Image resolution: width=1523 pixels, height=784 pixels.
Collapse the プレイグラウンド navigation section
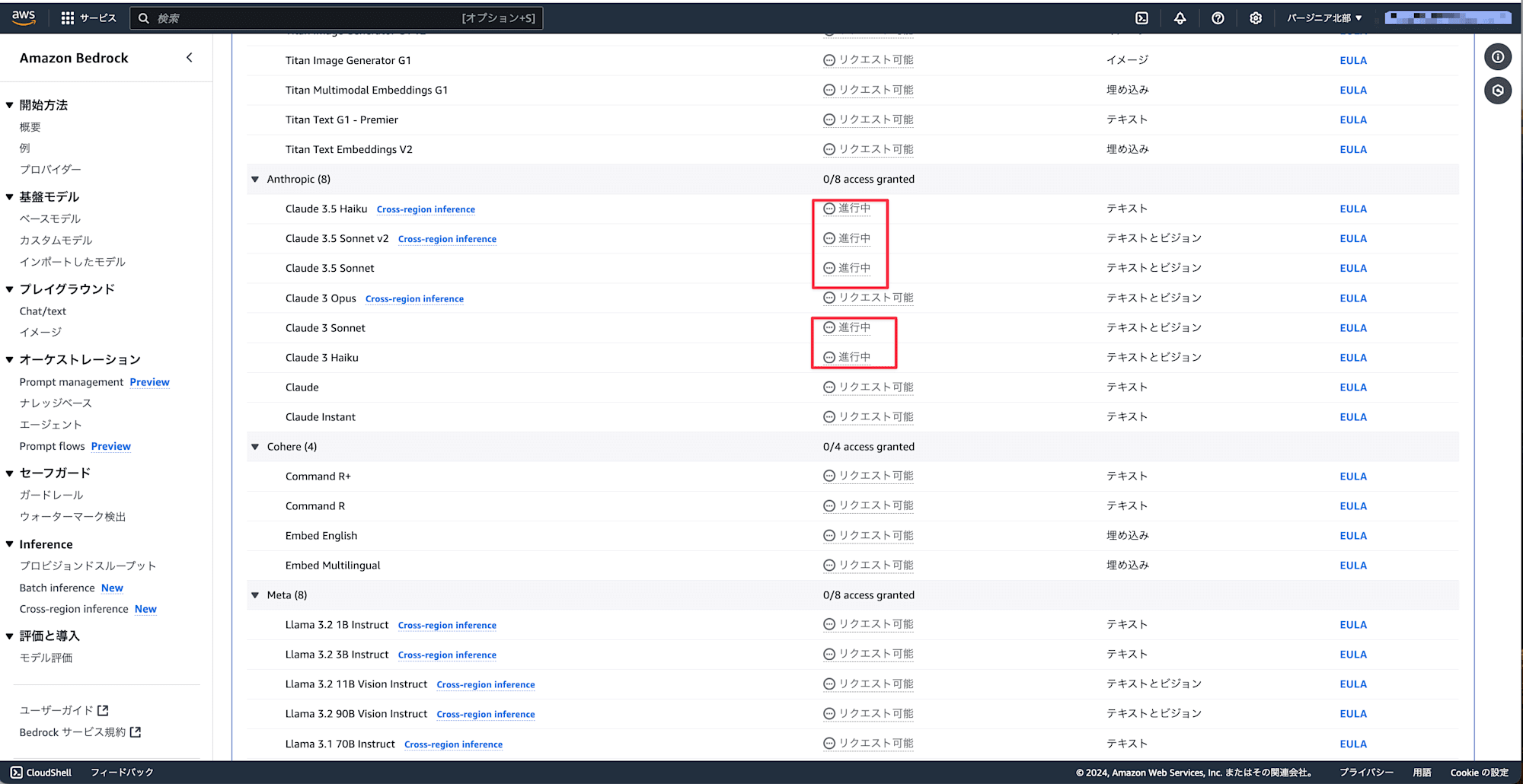pyautogui.click(x=10, y=289)
